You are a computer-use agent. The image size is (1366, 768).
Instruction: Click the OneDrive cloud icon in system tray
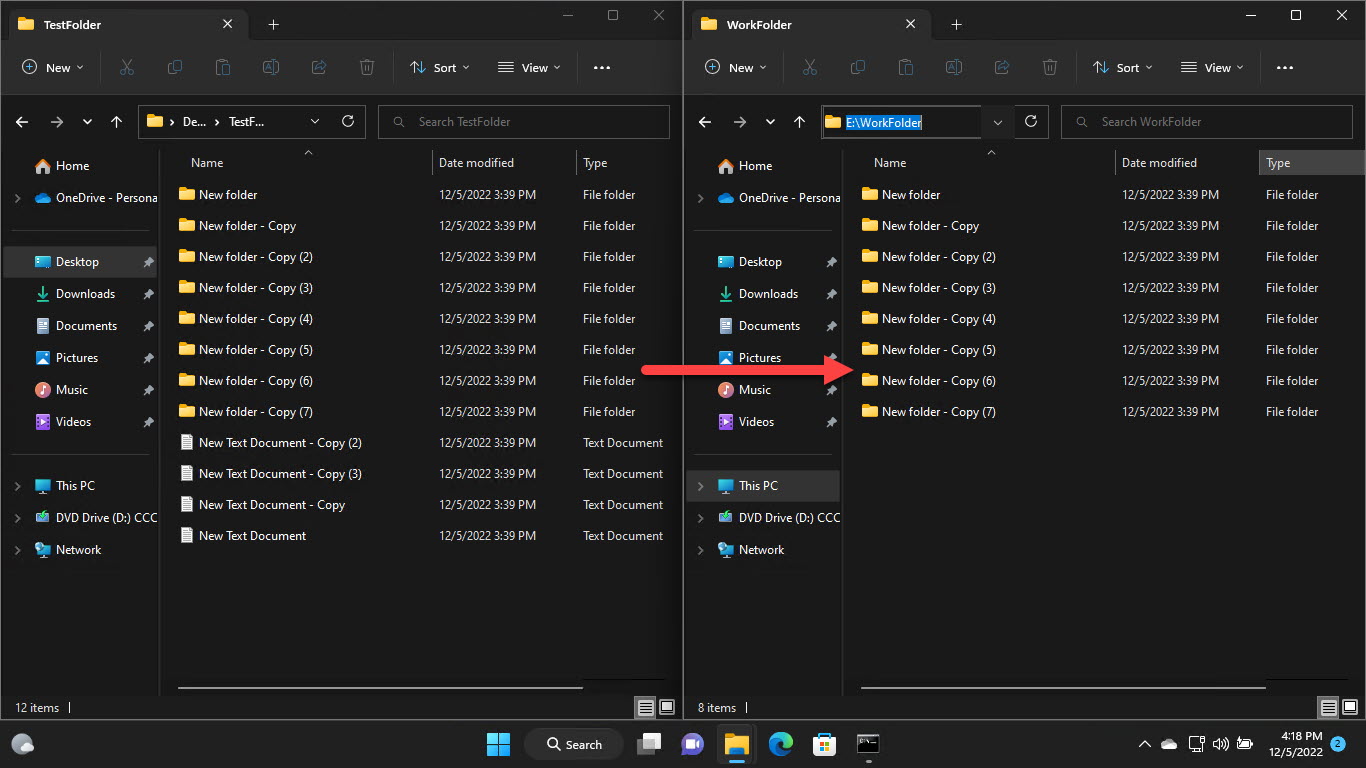click(1168, 744)
